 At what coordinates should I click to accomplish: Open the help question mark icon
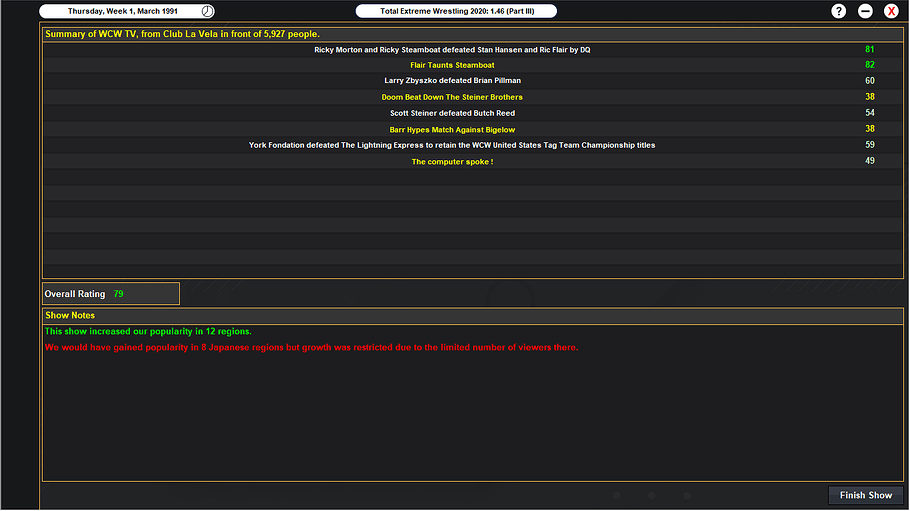[838, 11]
